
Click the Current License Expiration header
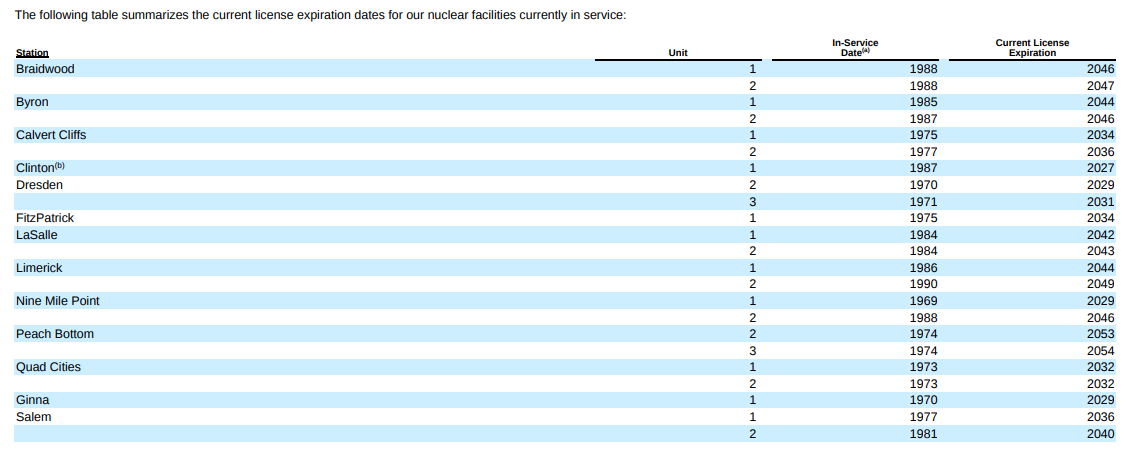(1032, 48)
